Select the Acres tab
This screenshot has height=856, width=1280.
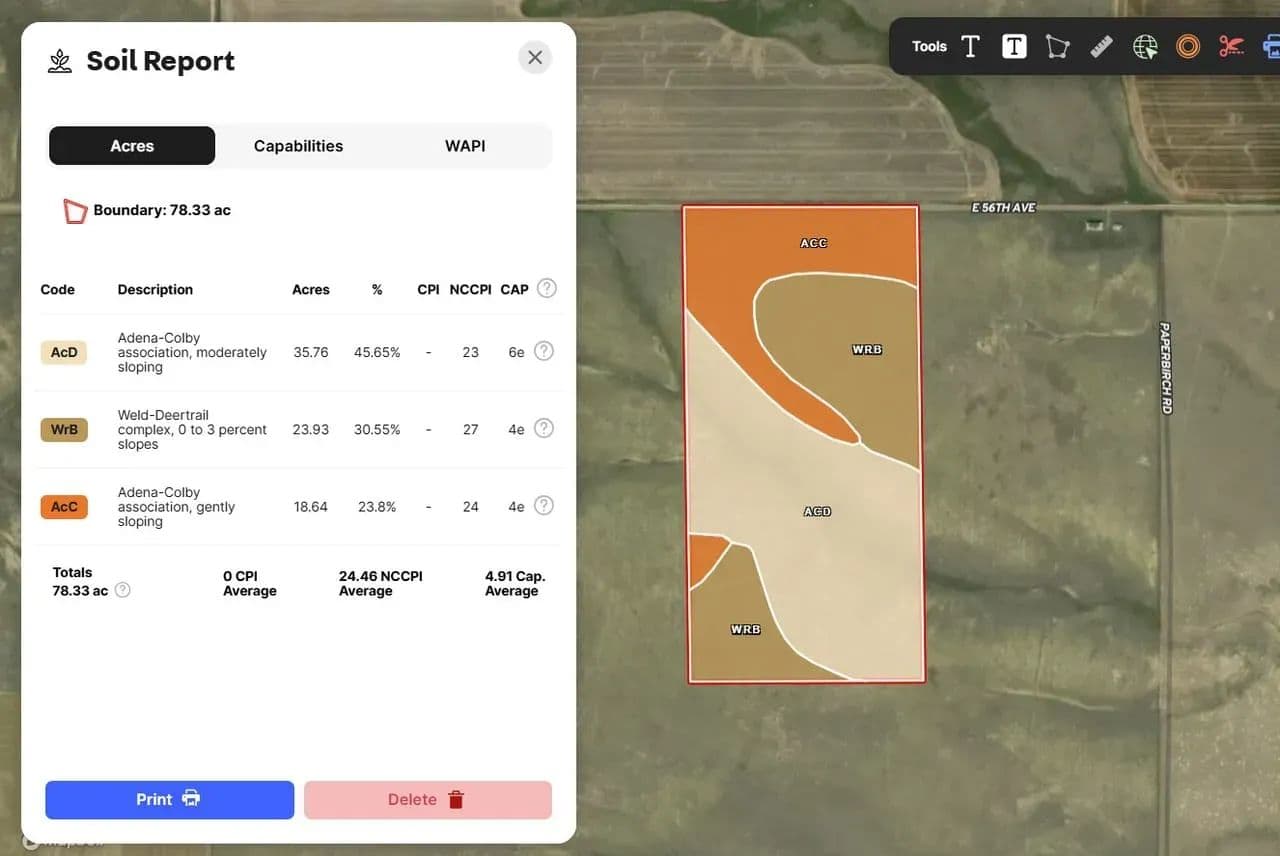click(132, 146)
